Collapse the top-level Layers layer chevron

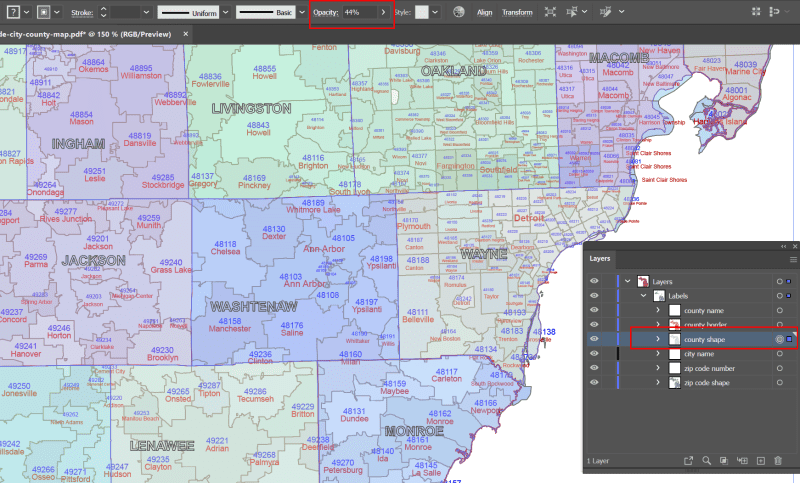pos(628,281)
